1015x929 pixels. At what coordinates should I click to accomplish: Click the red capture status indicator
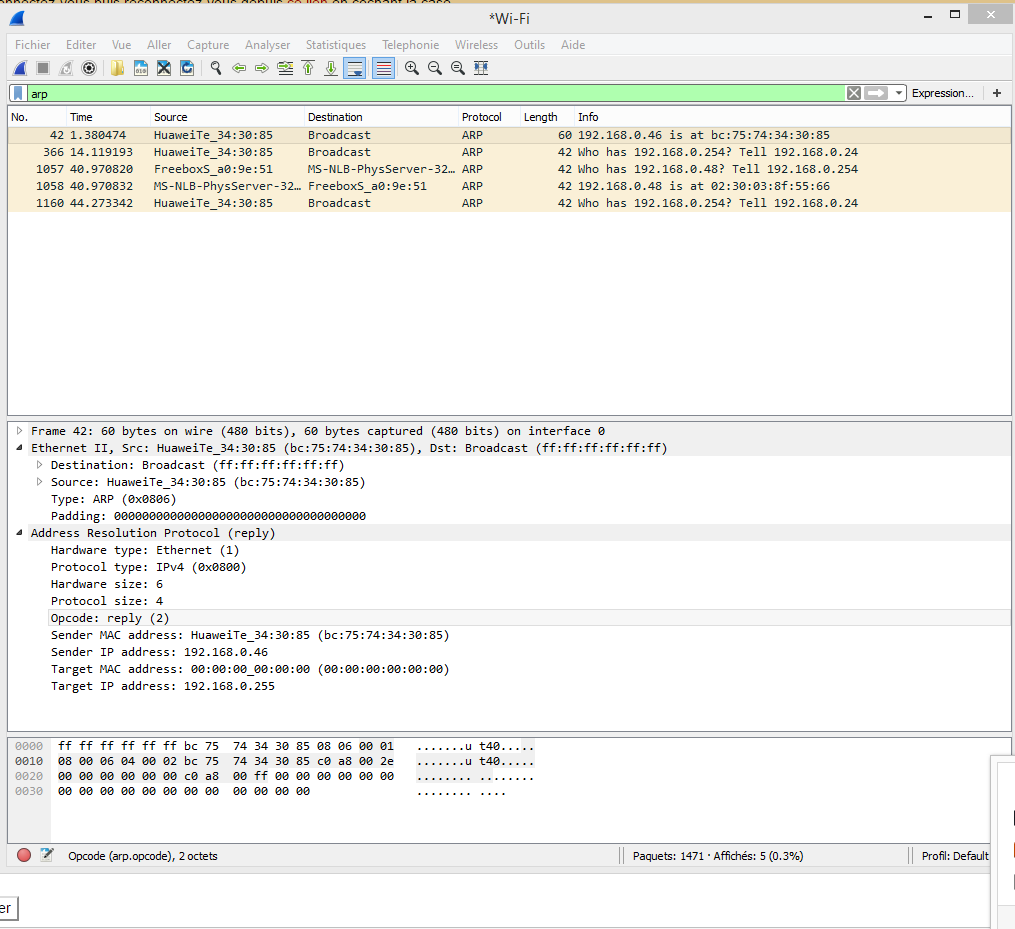click(24, 855)
